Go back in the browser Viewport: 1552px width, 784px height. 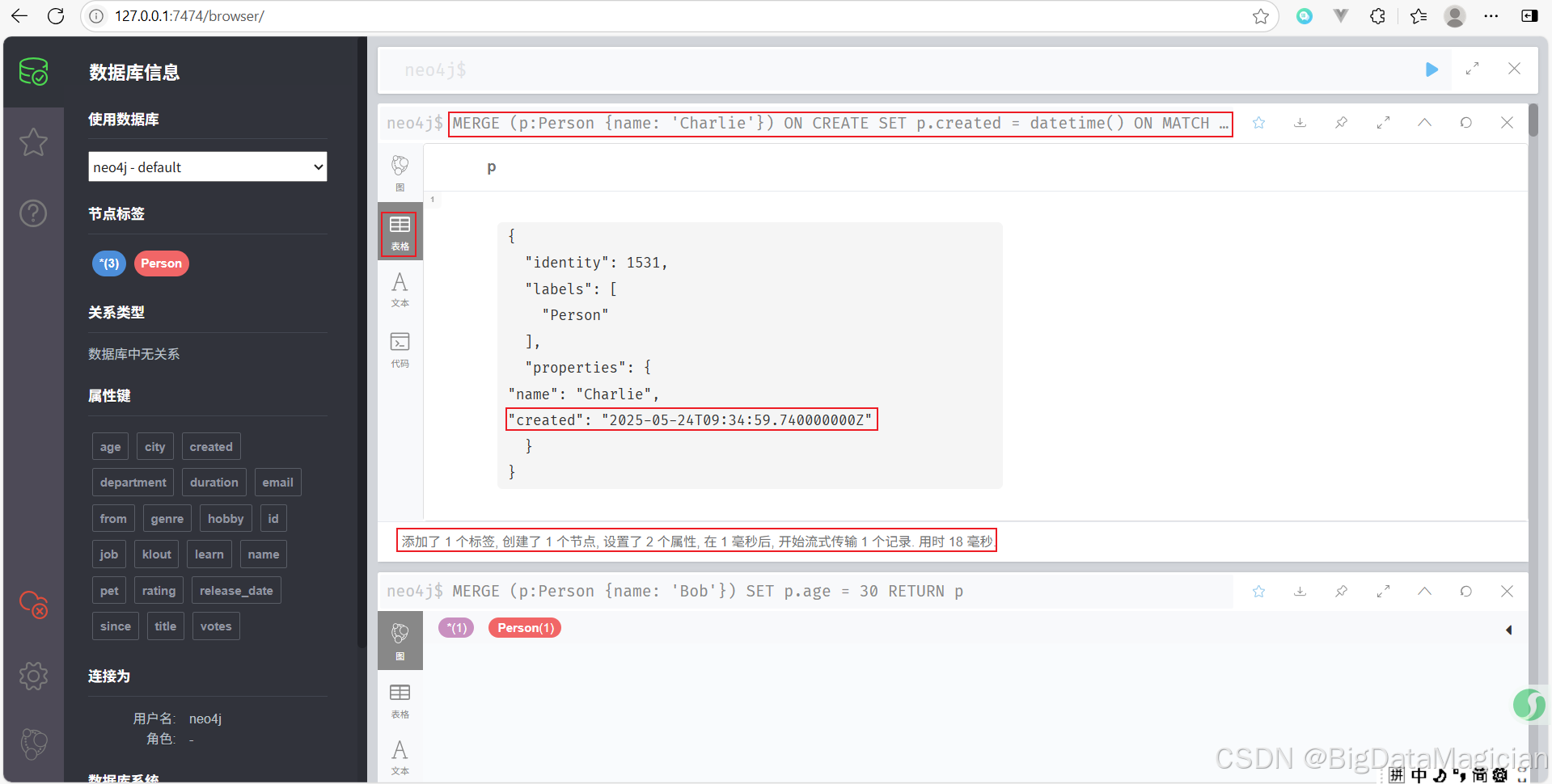(x=19, y=16)
